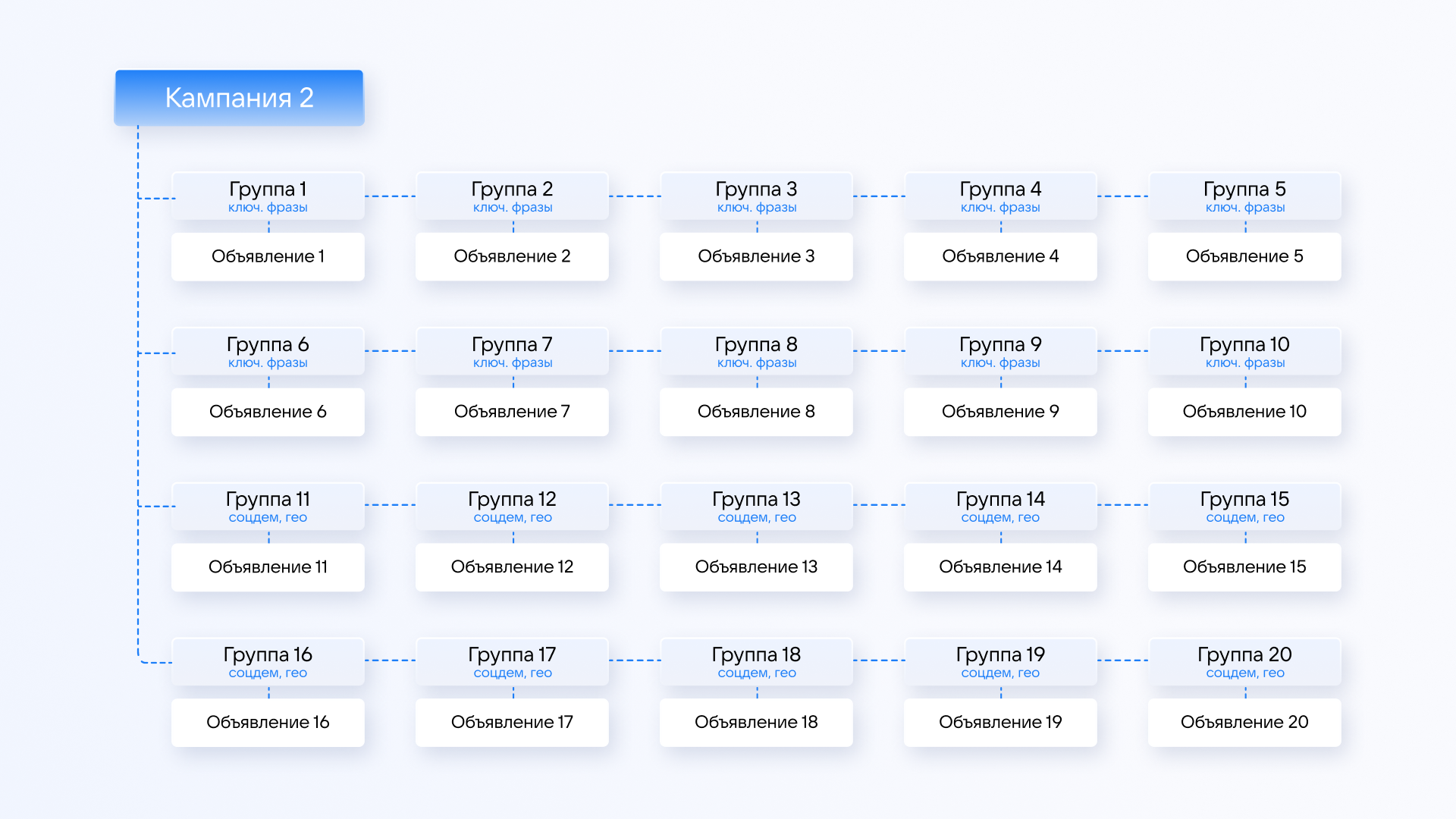Select the Группа 9 box
Image resolution: width=1456 pixels, height=819 pixels.
tap(1000, 351)
